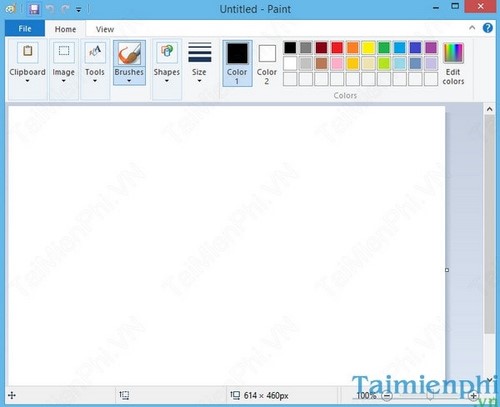Screen dimensions: 500x407
Task: Click the zoom slider handle
Action: point(430,396)
